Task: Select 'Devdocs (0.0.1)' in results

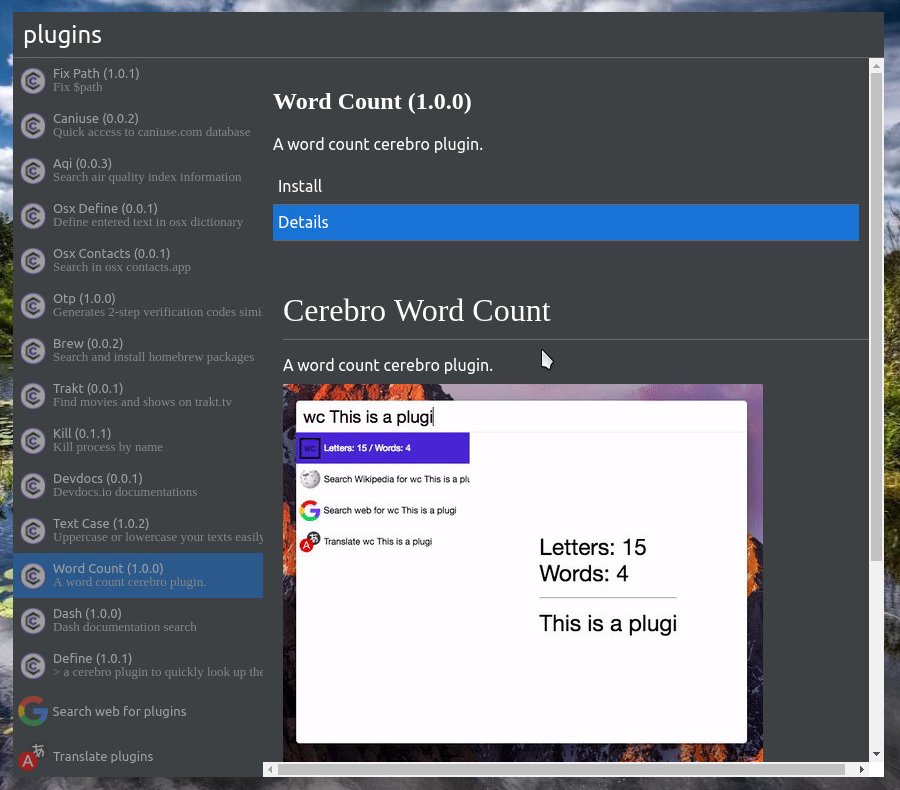Action: point(138,486)
